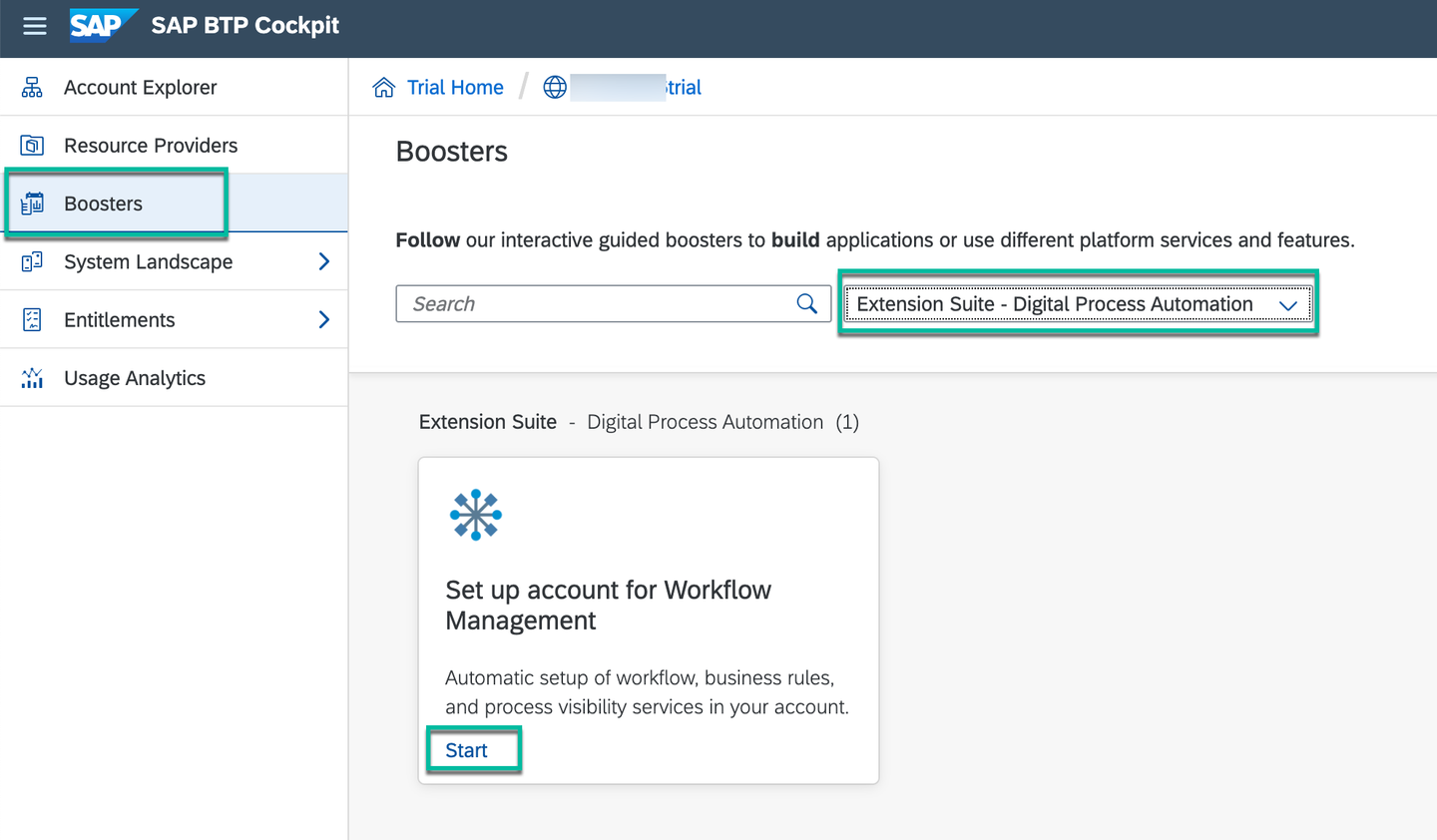Expand the Entitlements submenu chevron

tap(323, 319)
